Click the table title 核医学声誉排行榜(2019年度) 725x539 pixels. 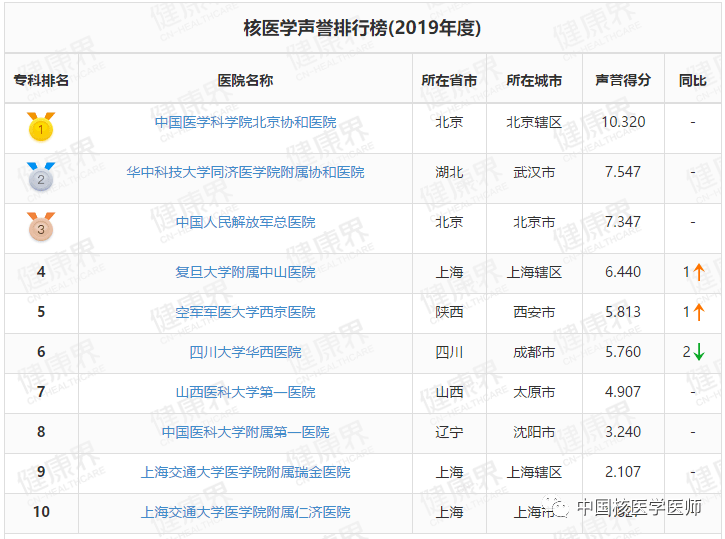pyautogui.click(x=362, y=28)
